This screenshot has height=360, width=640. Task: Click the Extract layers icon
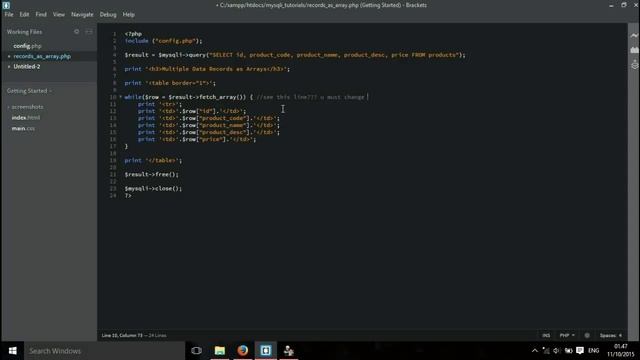pos(634,64)
